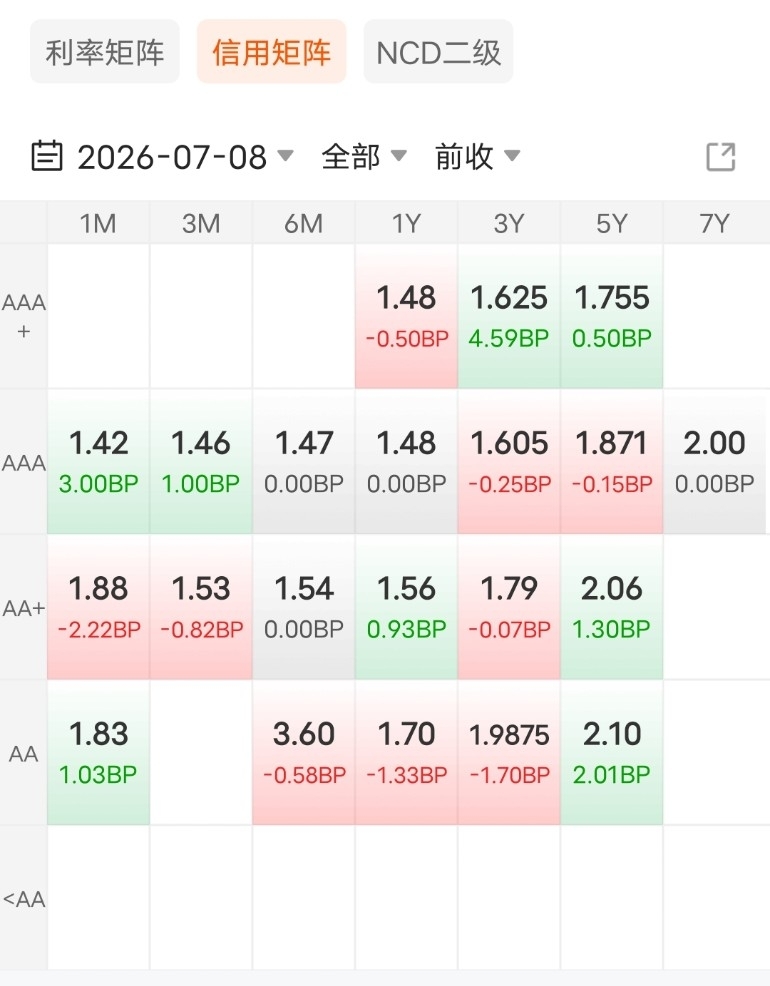Select the <AA rating row label

23,899
